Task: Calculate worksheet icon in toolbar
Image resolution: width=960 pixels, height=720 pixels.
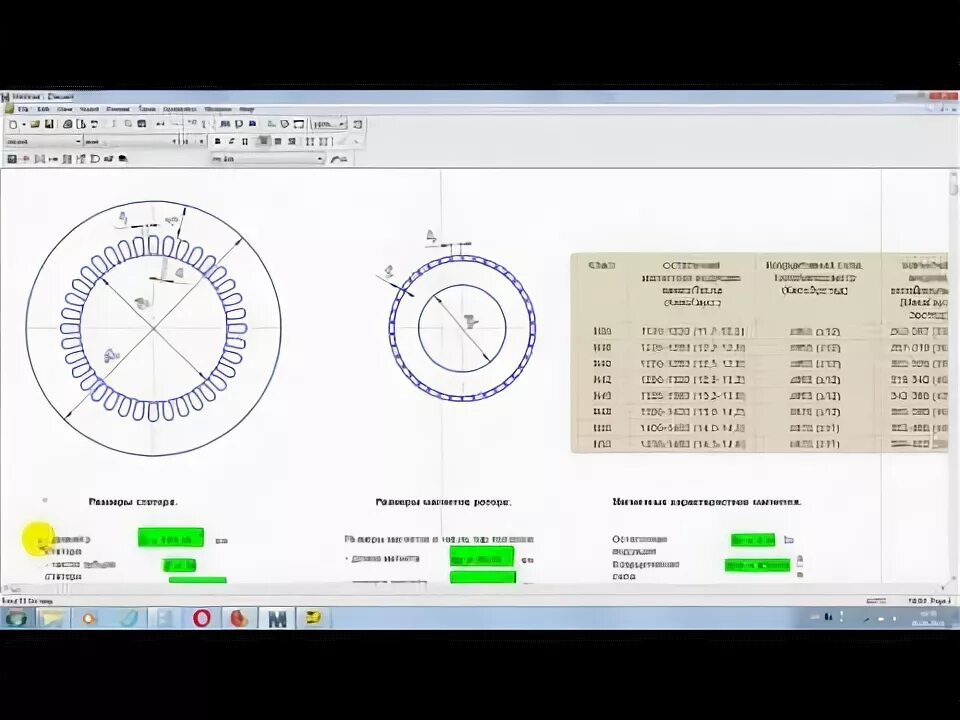Action: coord(252,124)
